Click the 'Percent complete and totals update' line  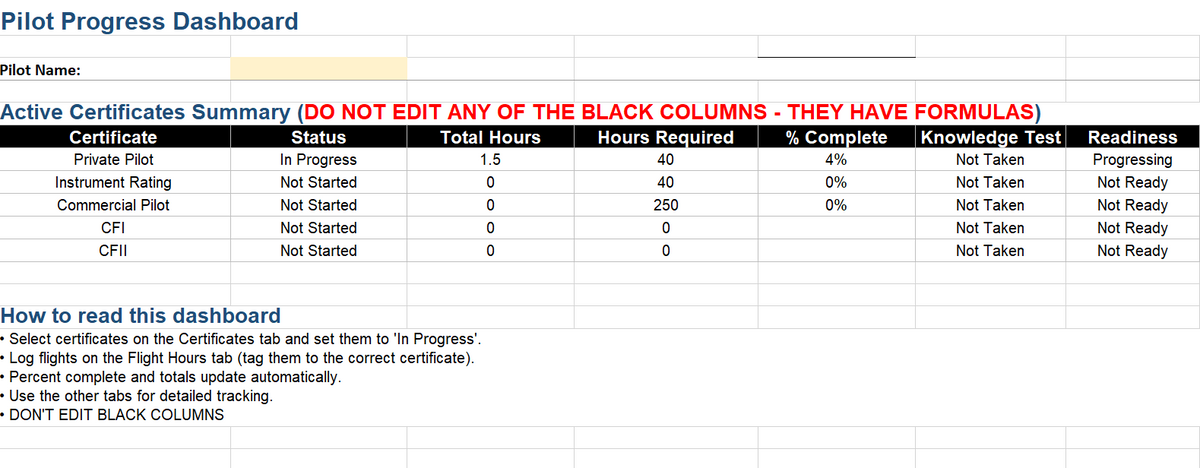[x=171, y=377]
